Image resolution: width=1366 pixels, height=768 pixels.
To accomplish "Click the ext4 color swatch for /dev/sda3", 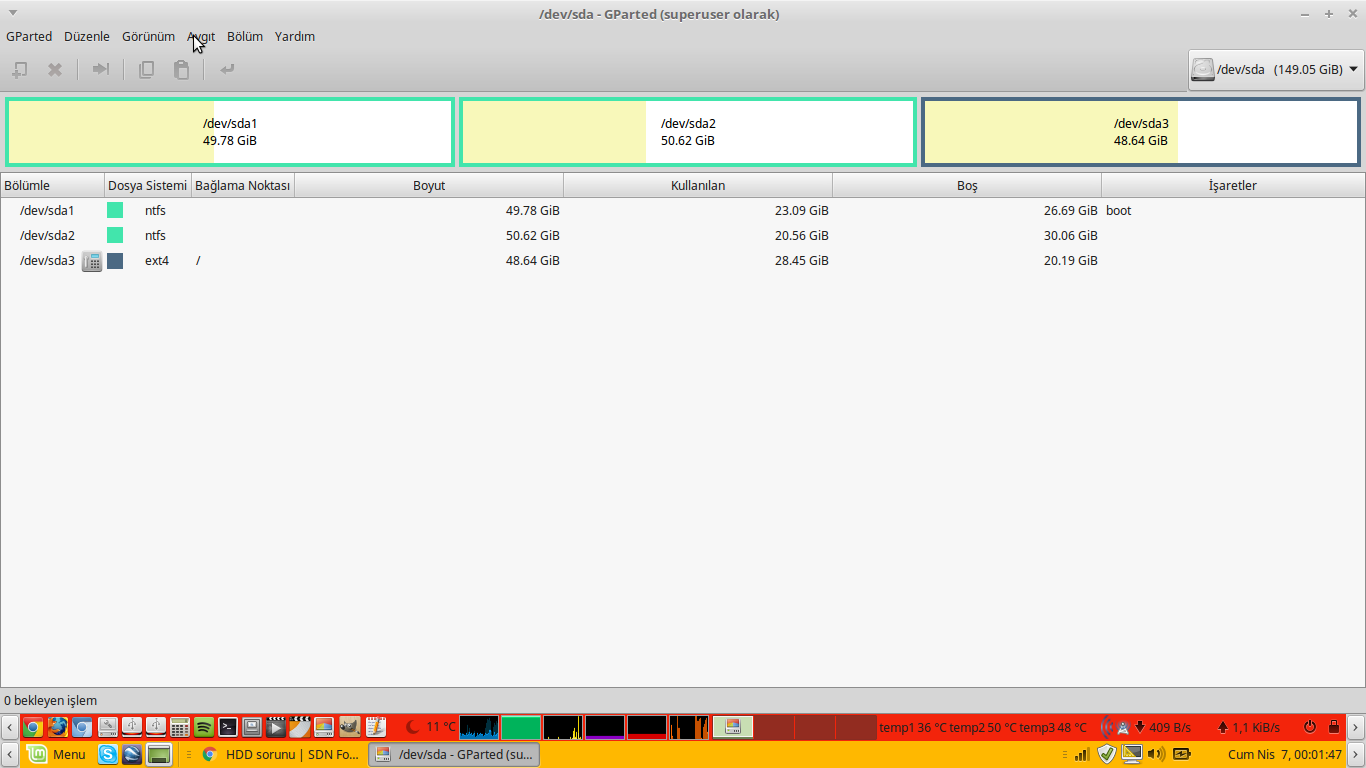I will [x=115, y=260].
